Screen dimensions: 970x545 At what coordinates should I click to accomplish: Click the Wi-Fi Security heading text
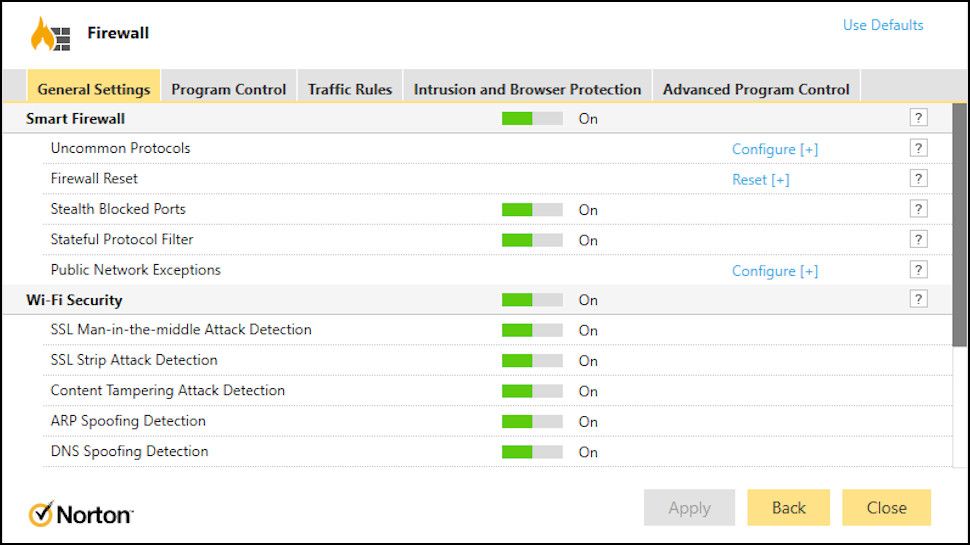[x=74, y=300]
